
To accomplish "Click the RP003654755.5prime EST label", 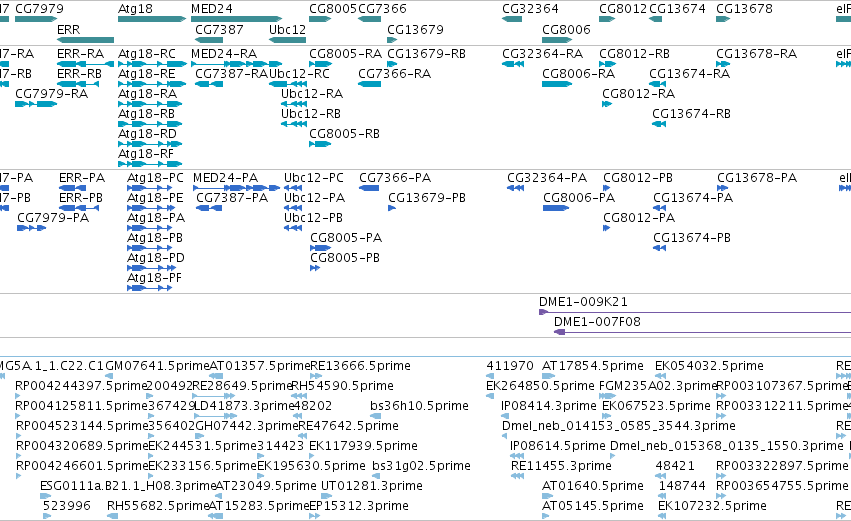I will [x=782, y=486].
